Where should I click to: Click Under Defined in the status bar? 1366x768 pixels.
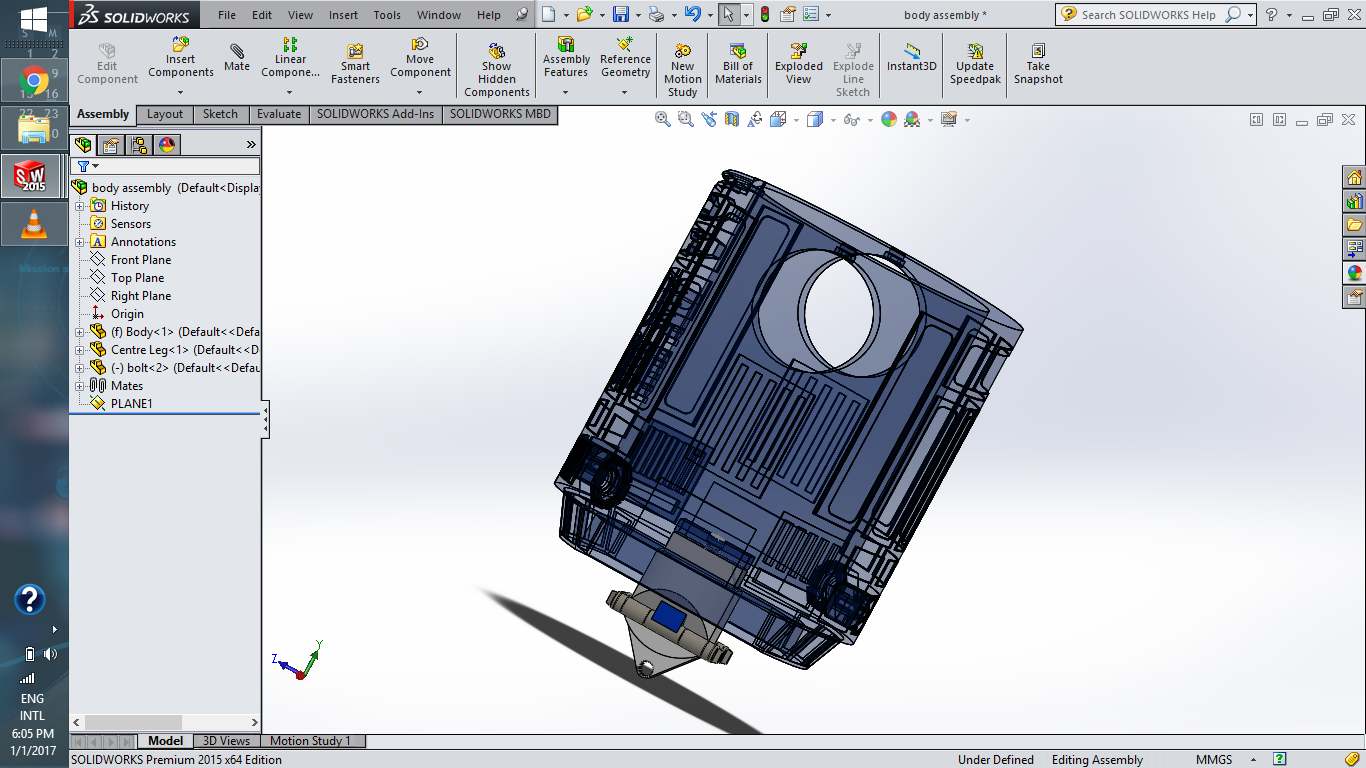(995, 760)
